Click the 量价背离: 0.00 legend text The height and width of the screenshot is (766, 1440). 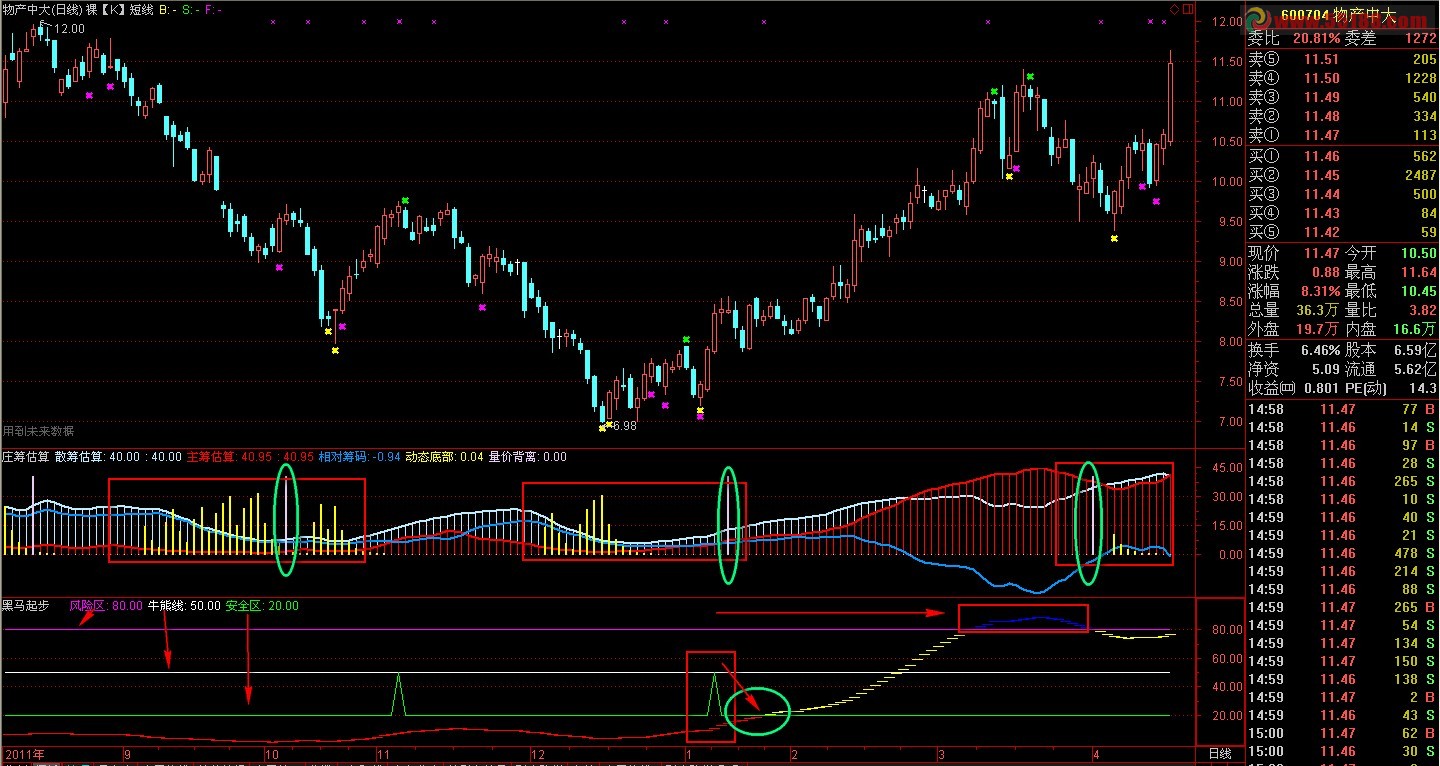tap(527, 457)
